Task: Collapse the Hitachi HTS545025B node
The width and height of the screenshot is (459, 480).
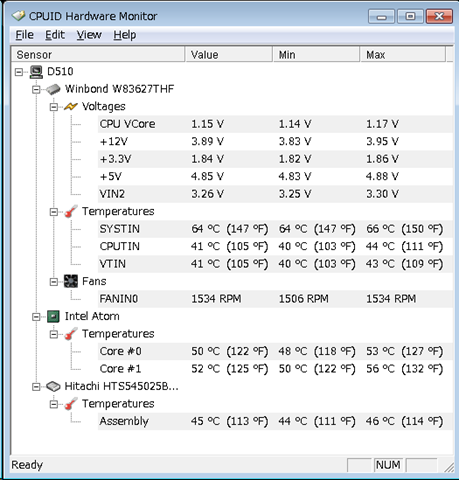Action: coord(36,387)
